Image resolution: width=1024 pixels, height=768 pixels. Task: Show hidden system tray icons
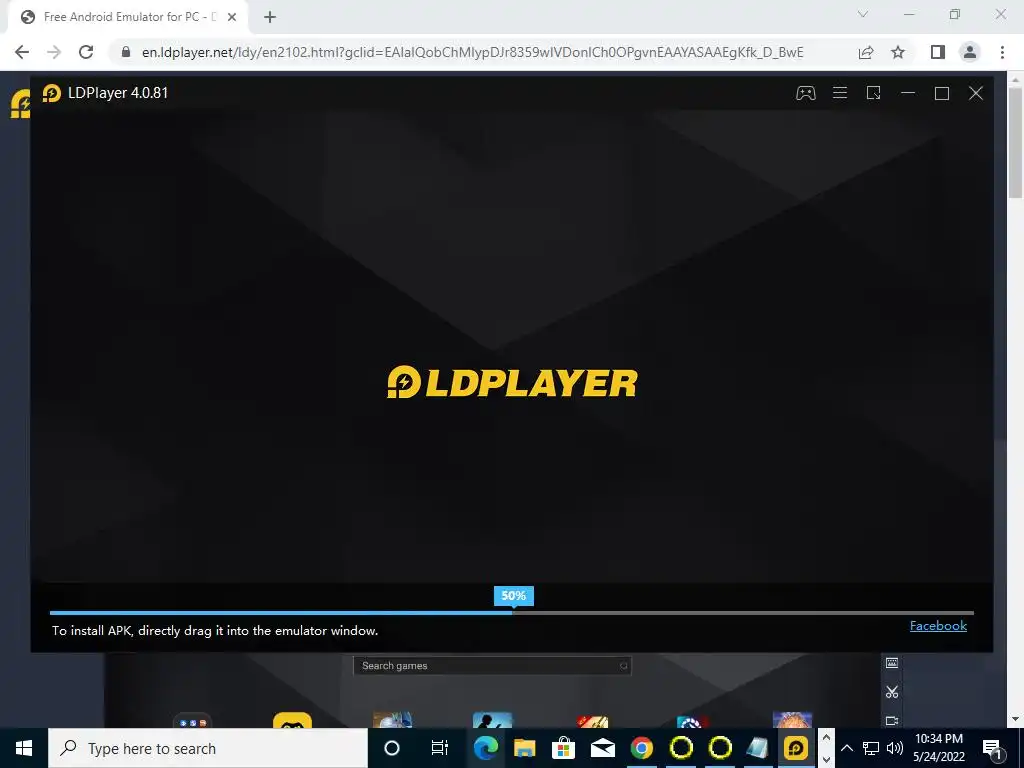pyautogui.click(x=847, y=748)
